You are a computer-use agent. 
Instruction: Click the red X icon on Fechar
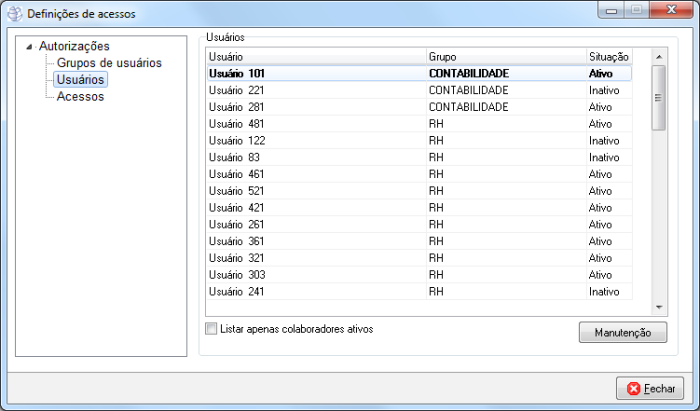633,388
